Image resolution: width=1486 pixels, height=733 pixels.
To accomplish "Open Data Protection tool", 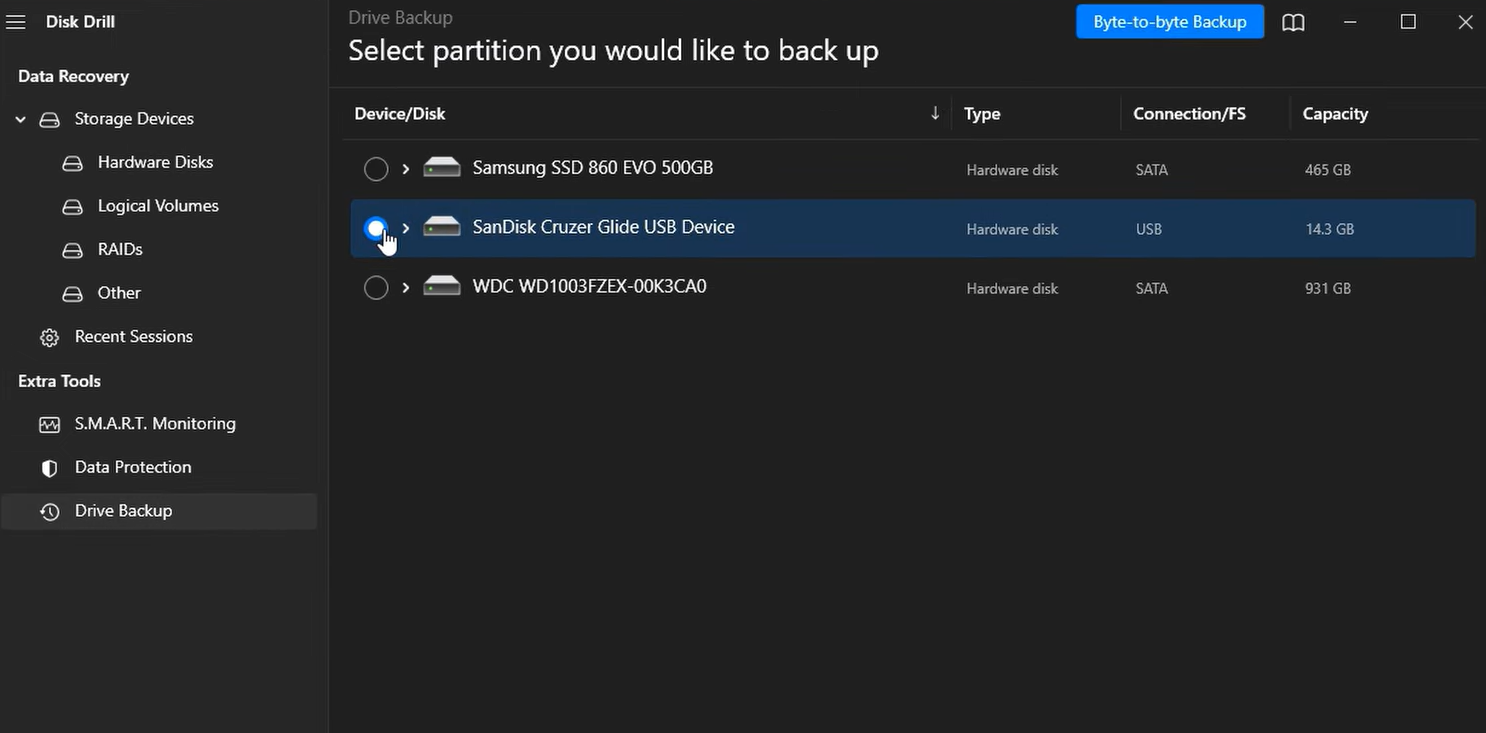I will click(133, 467).
